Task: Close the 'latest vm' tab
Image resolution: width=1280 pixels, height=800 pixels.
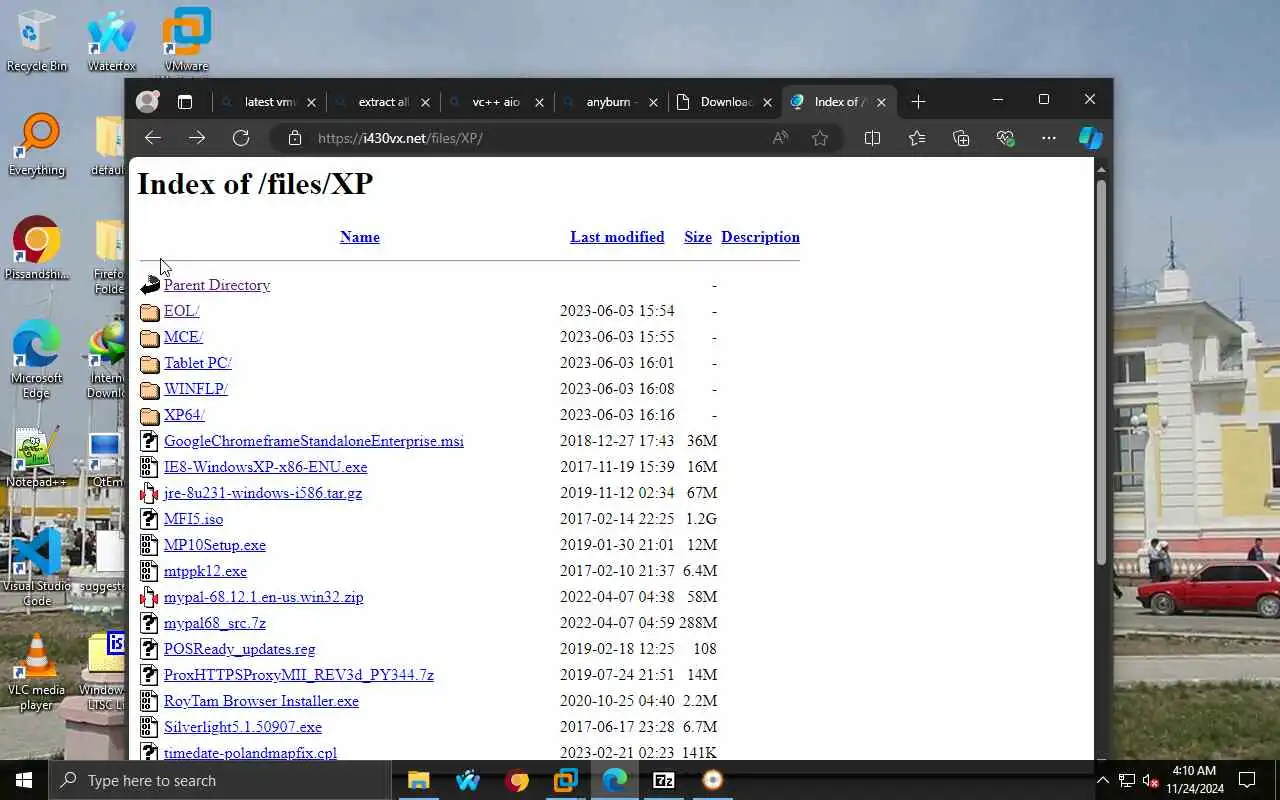Action: tap(311, 102)
